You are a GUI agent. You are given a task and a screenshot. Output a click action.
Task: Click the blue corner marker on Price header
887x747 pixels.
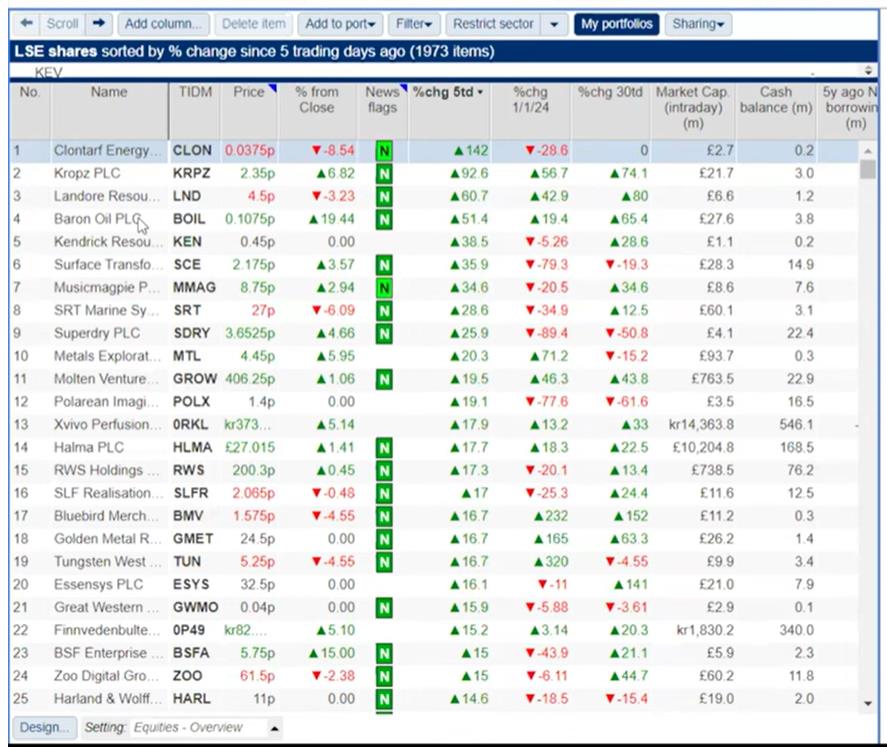click(x=273, y=88)
